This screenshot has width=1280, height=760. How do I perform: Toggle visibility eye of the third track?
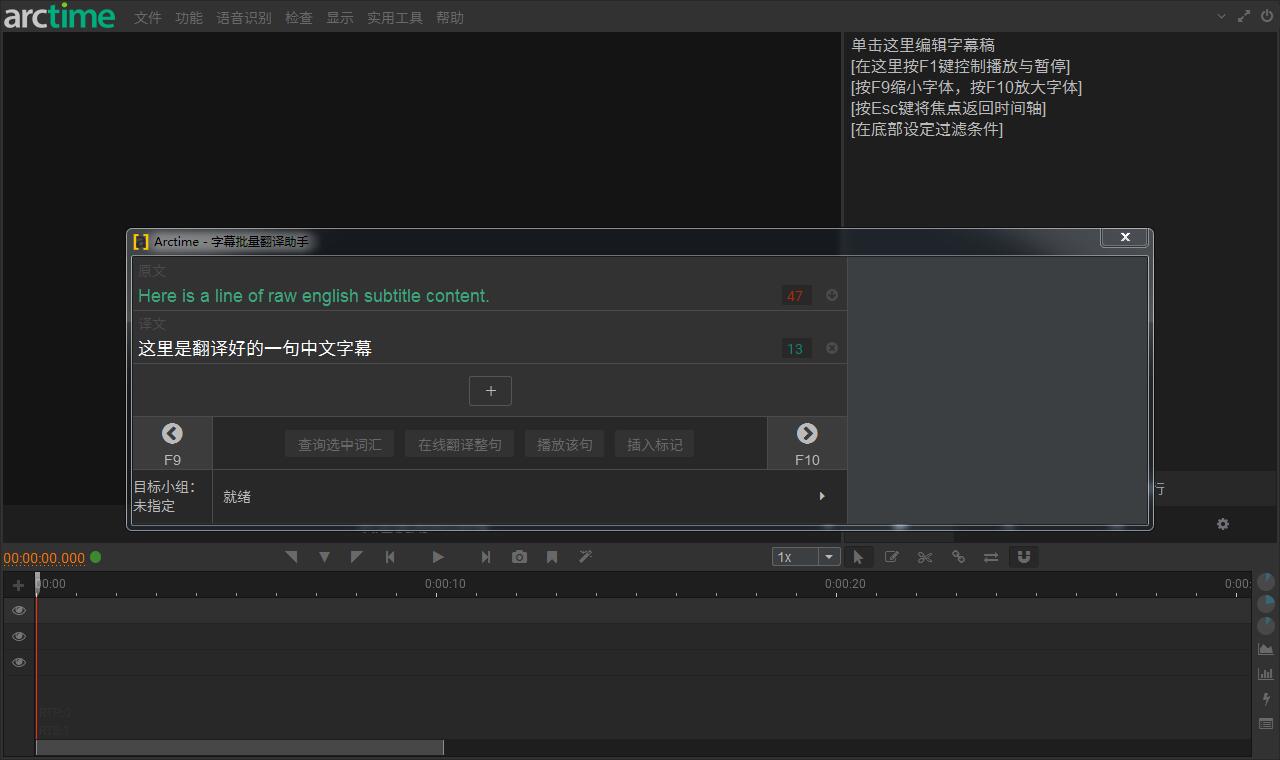pyautogui.click(x=19, y=662)
